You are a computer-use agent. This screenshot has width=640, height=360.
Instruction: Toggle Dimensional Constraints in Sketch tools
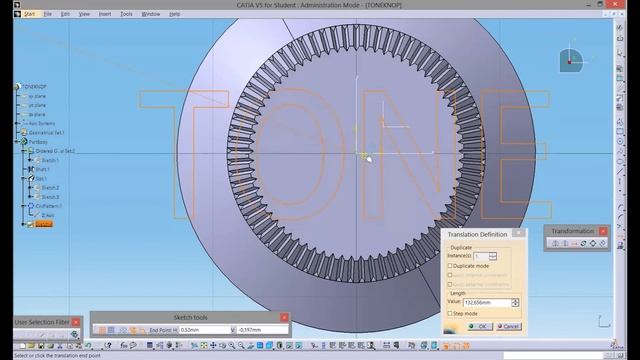click(142, 330)
